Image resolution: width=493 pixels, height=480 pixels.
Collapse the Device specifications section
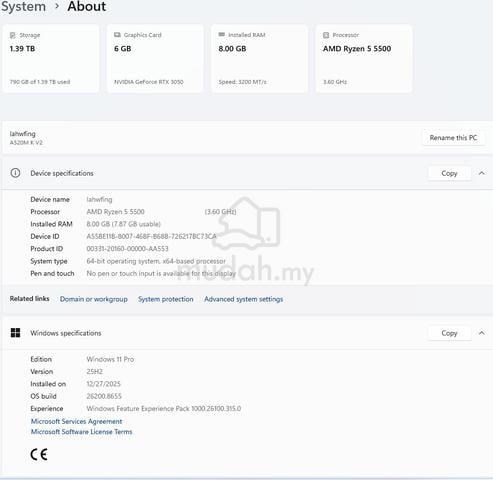pyautogui.click(x=482, y=173)
